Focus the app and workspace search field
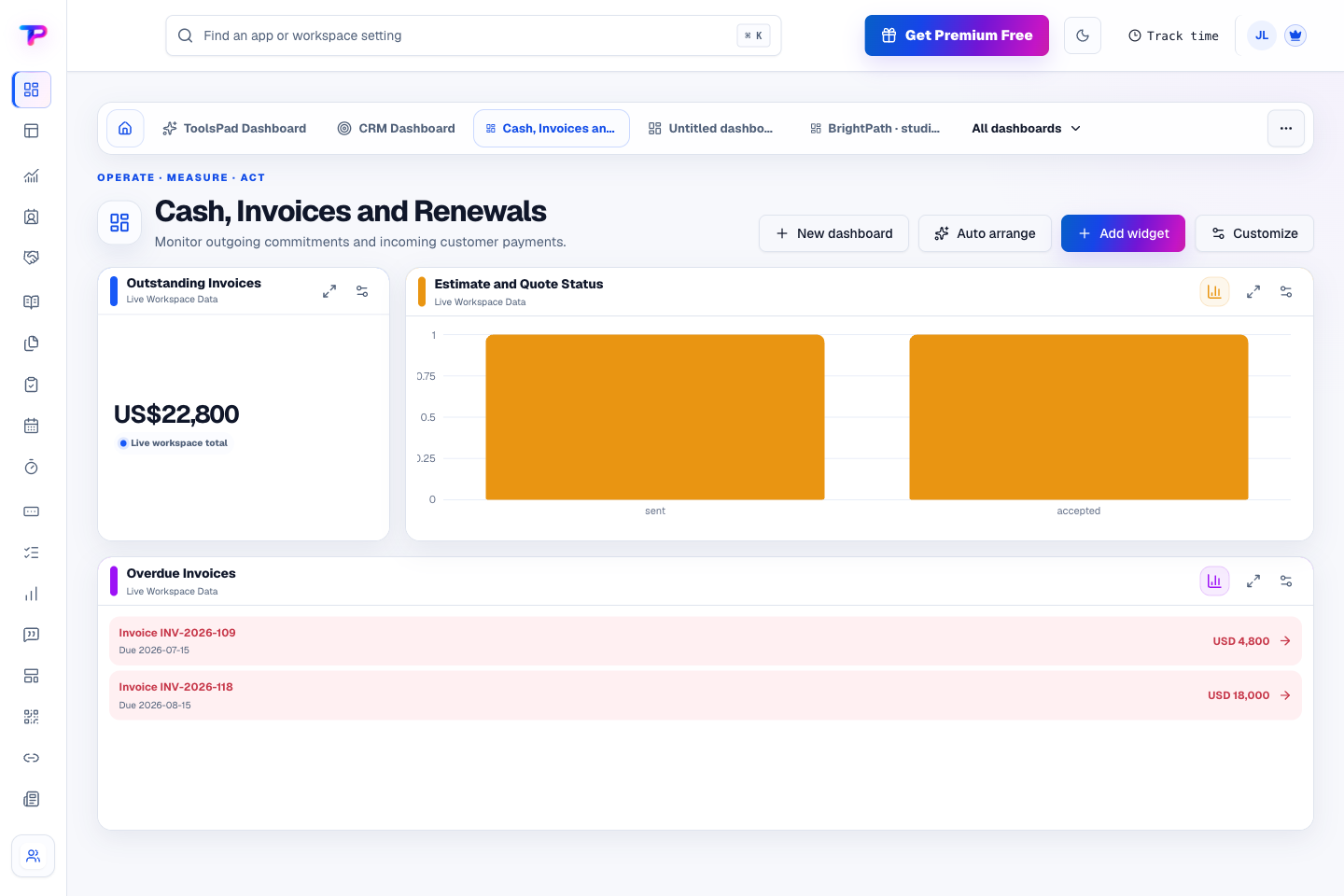 473,35
